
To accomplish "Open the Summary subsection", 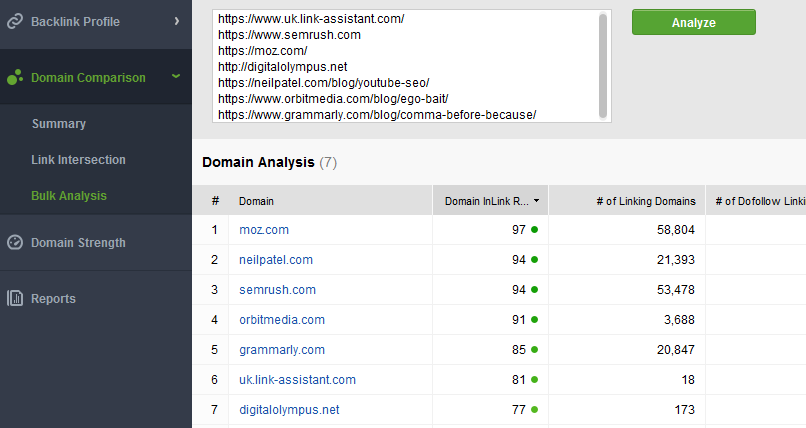I will (x=59, y=124).
